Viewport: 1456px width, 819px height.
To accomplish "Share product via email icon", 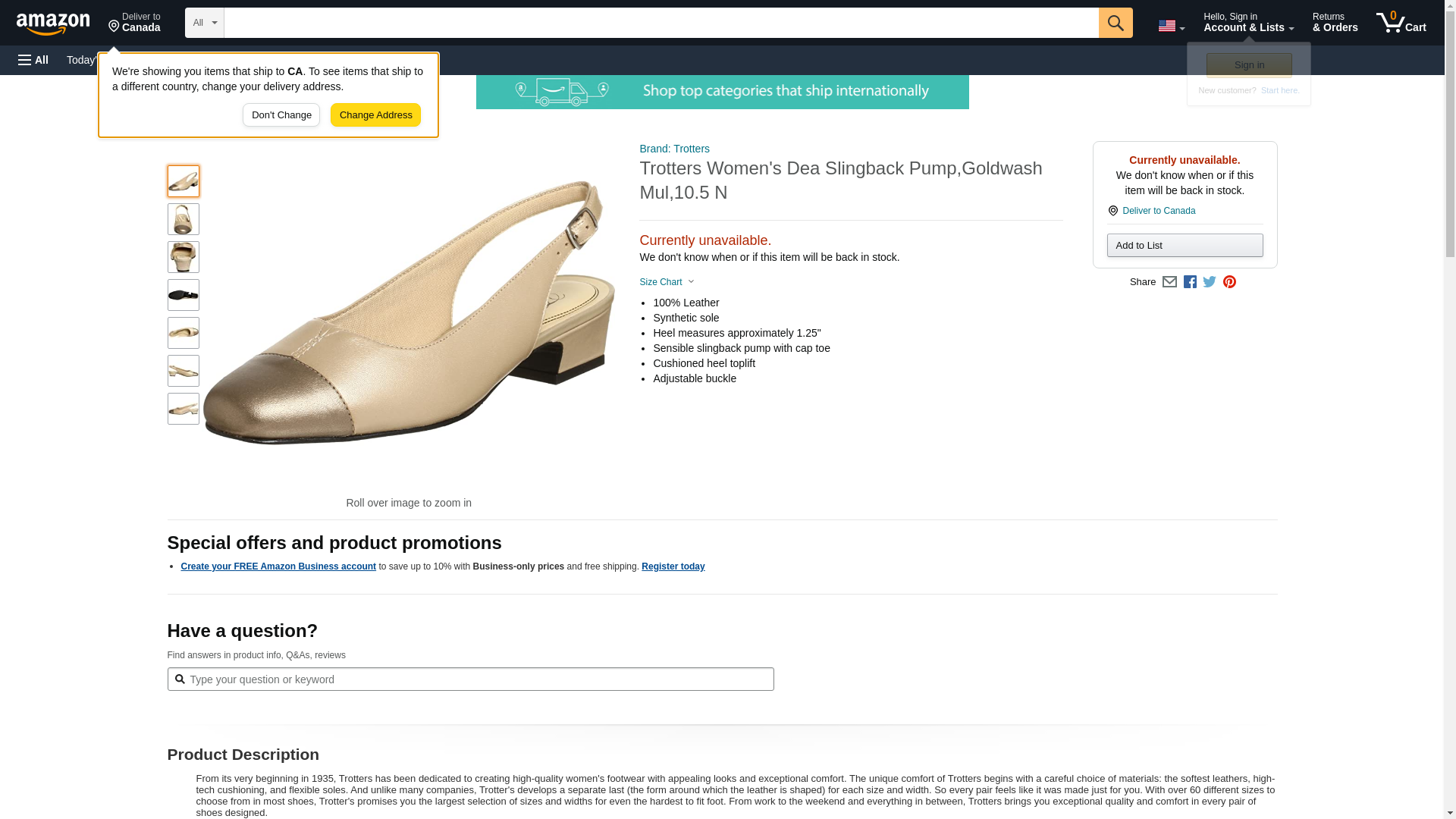I will (1169, 282).
